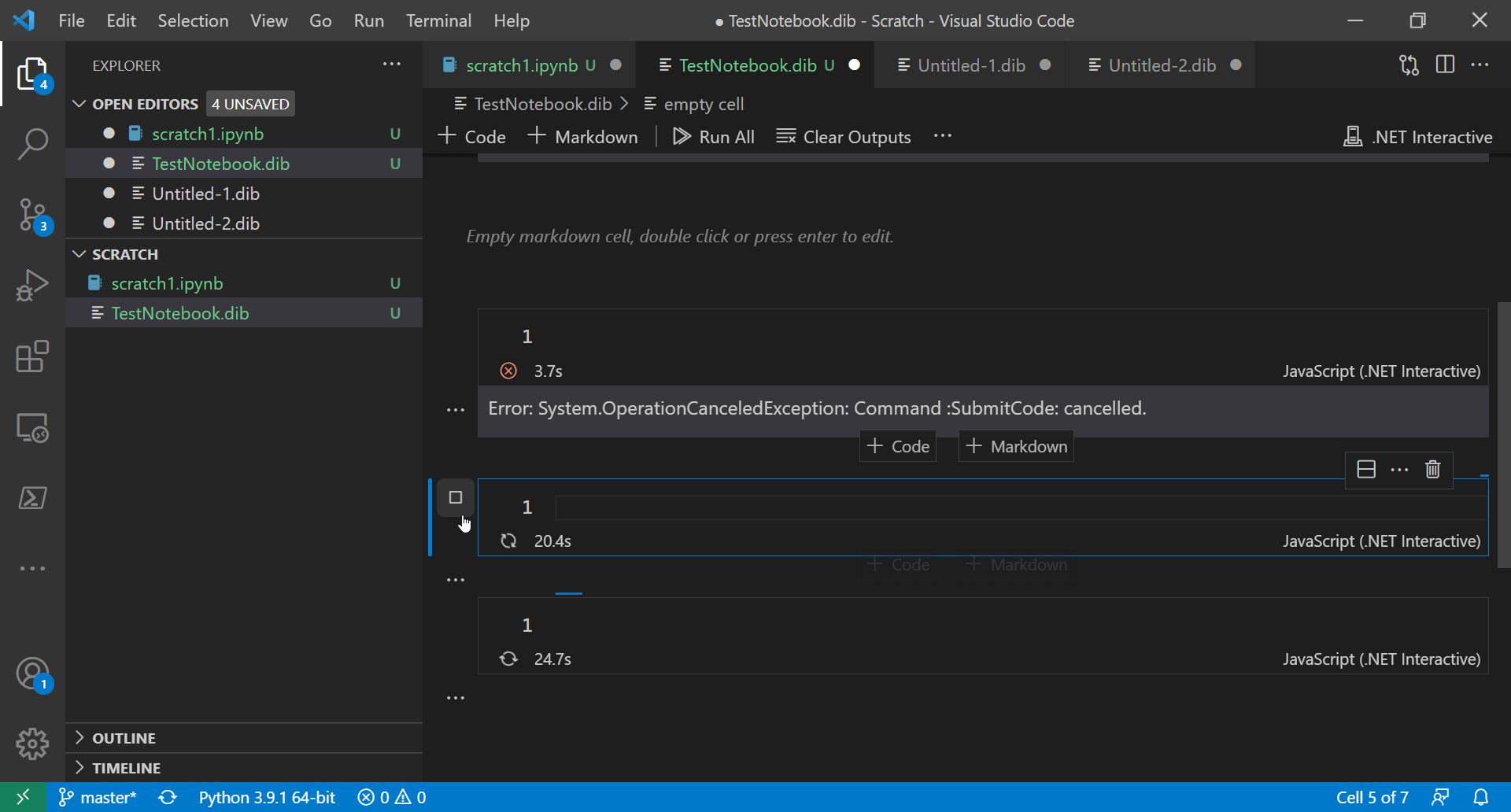Image resolution: width=1511 pixels, height=812 pixels.
Task: Open scratch1.ipynb in SCRATCH folder
Action: tap(244, 283)
